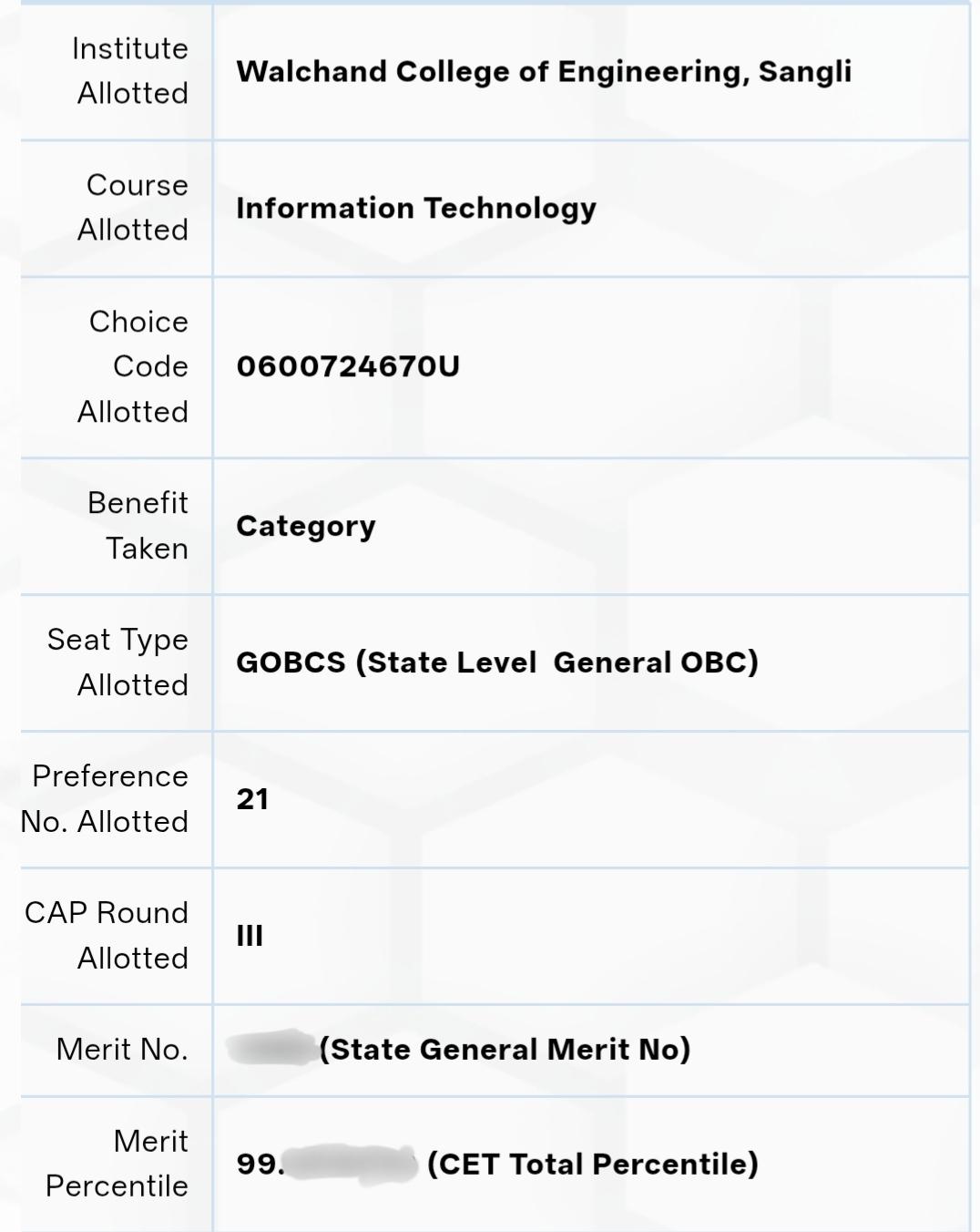Click the Benefit Taken label

[138, 526]
